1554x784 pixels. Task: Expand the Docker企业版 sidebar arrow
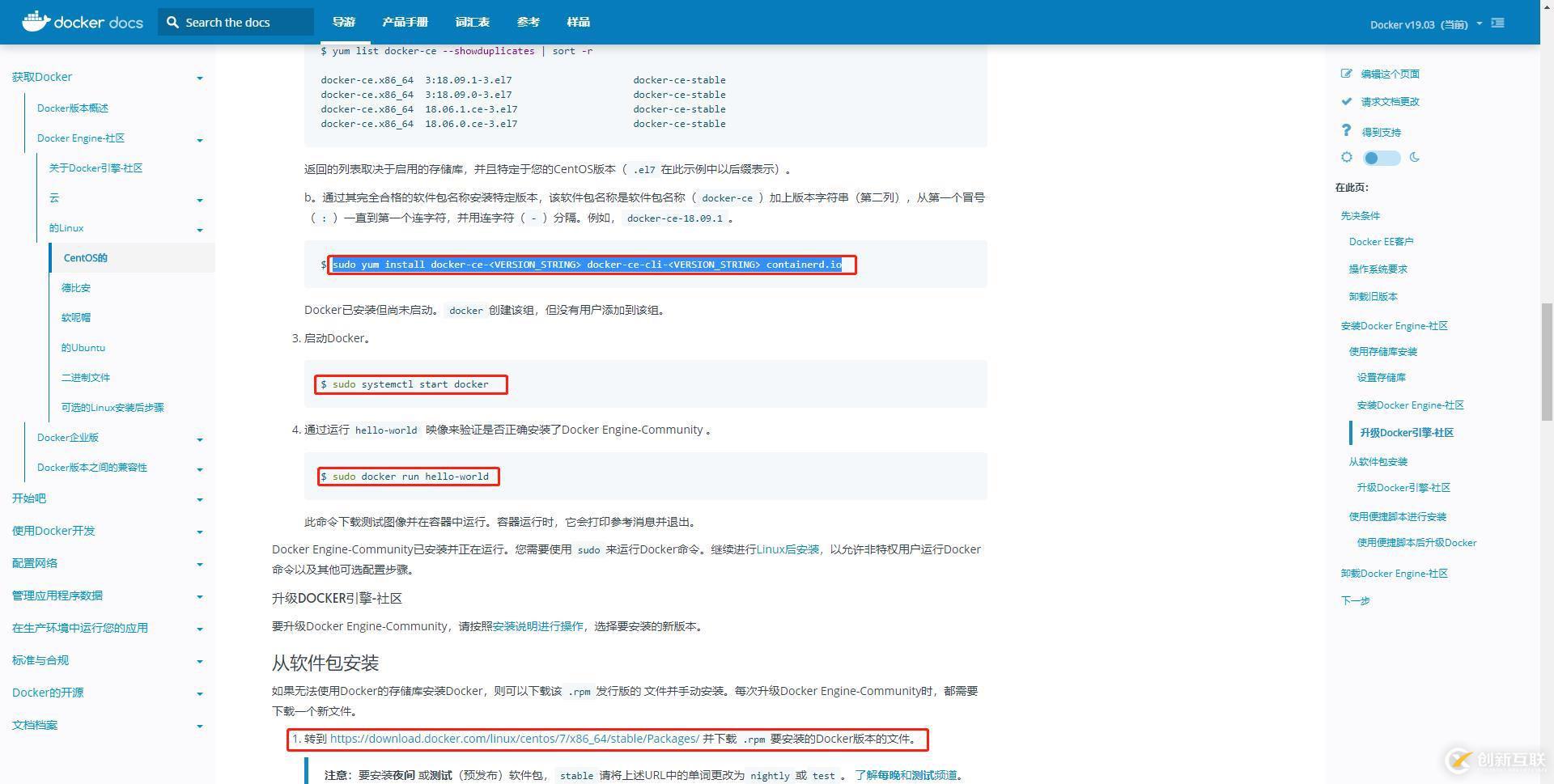200,439
